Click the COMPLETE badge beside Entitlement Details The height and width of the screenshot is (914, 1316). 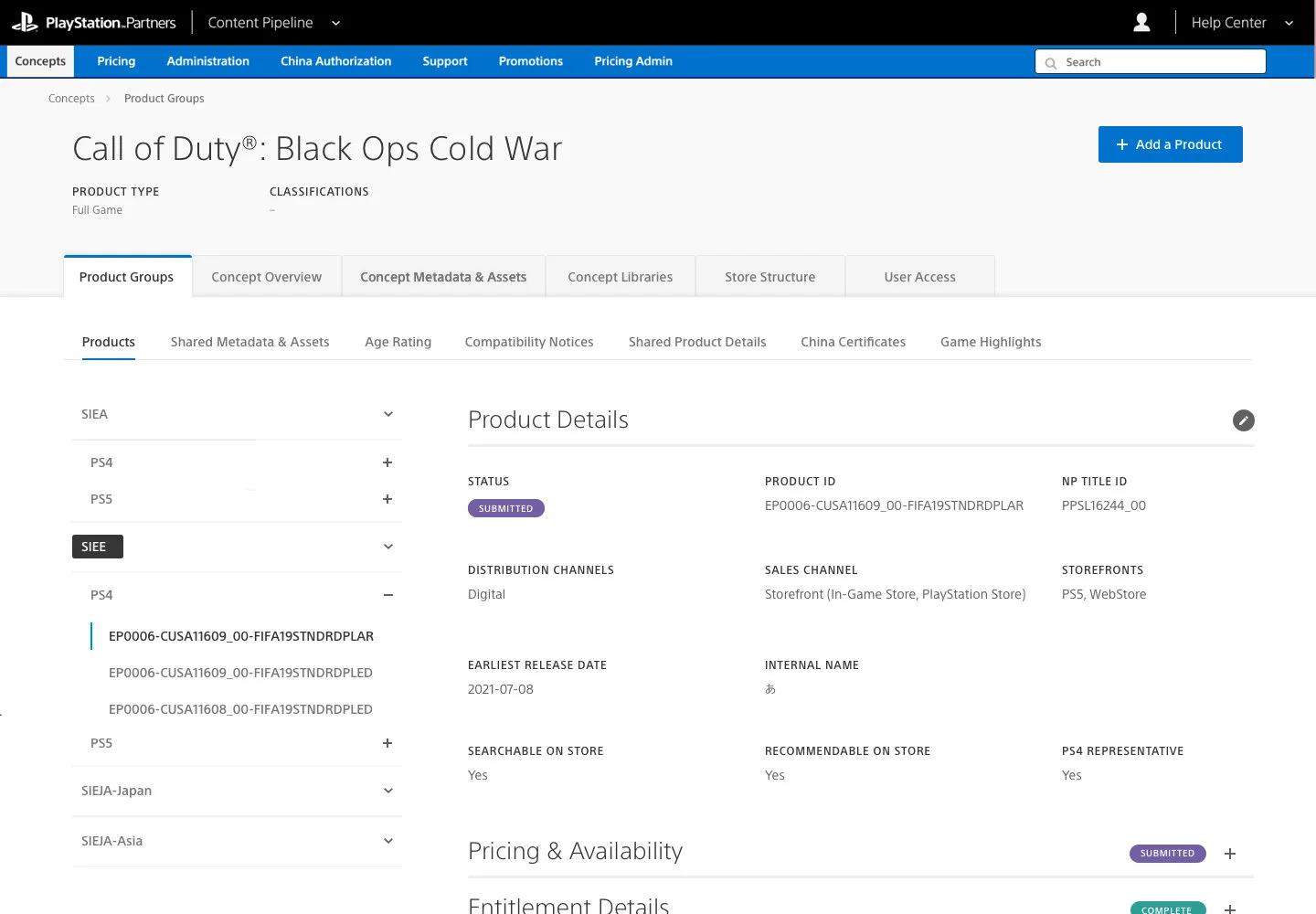coord(1167,909)
